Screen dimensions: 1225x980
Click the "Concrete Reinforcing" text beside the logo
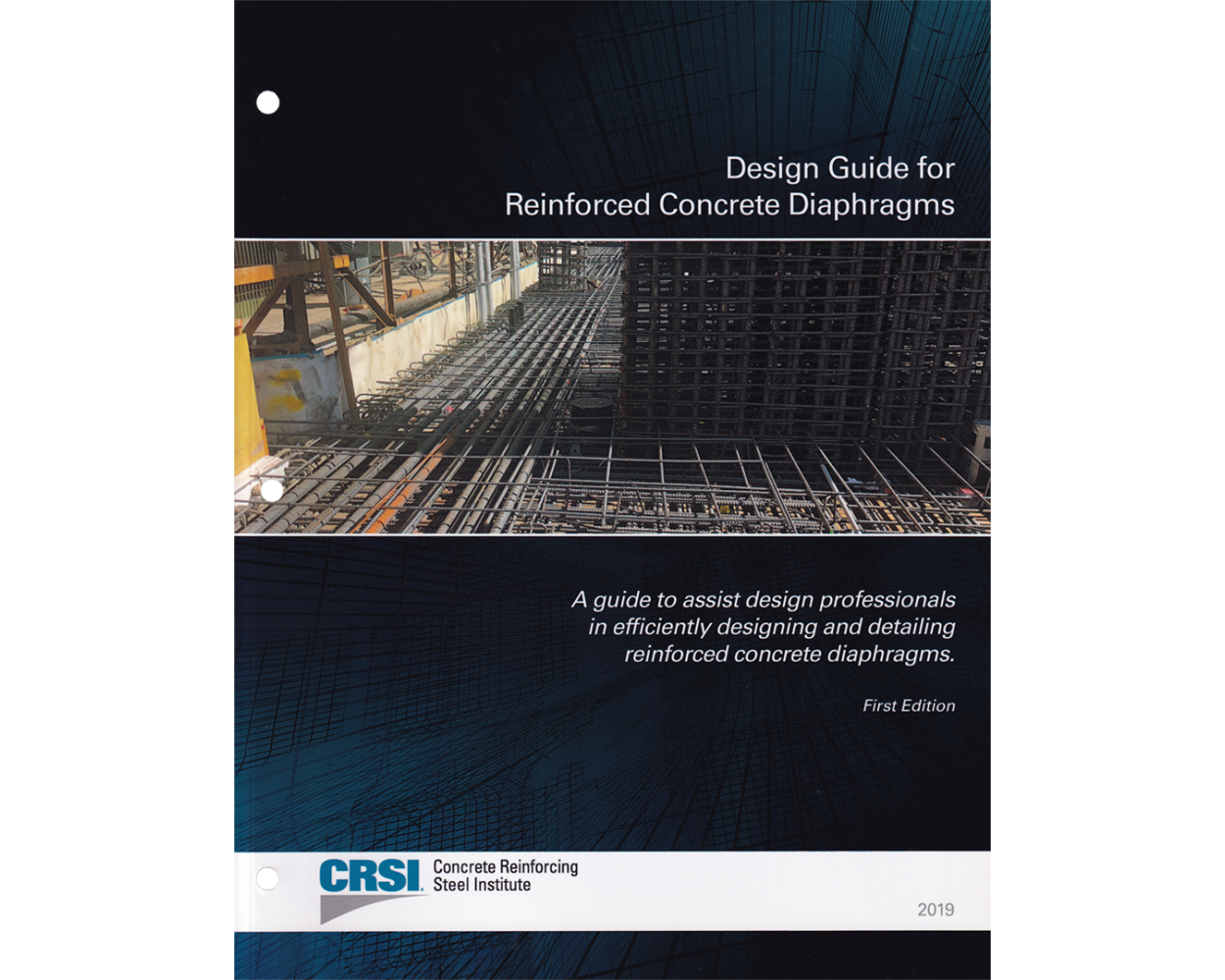506,866
